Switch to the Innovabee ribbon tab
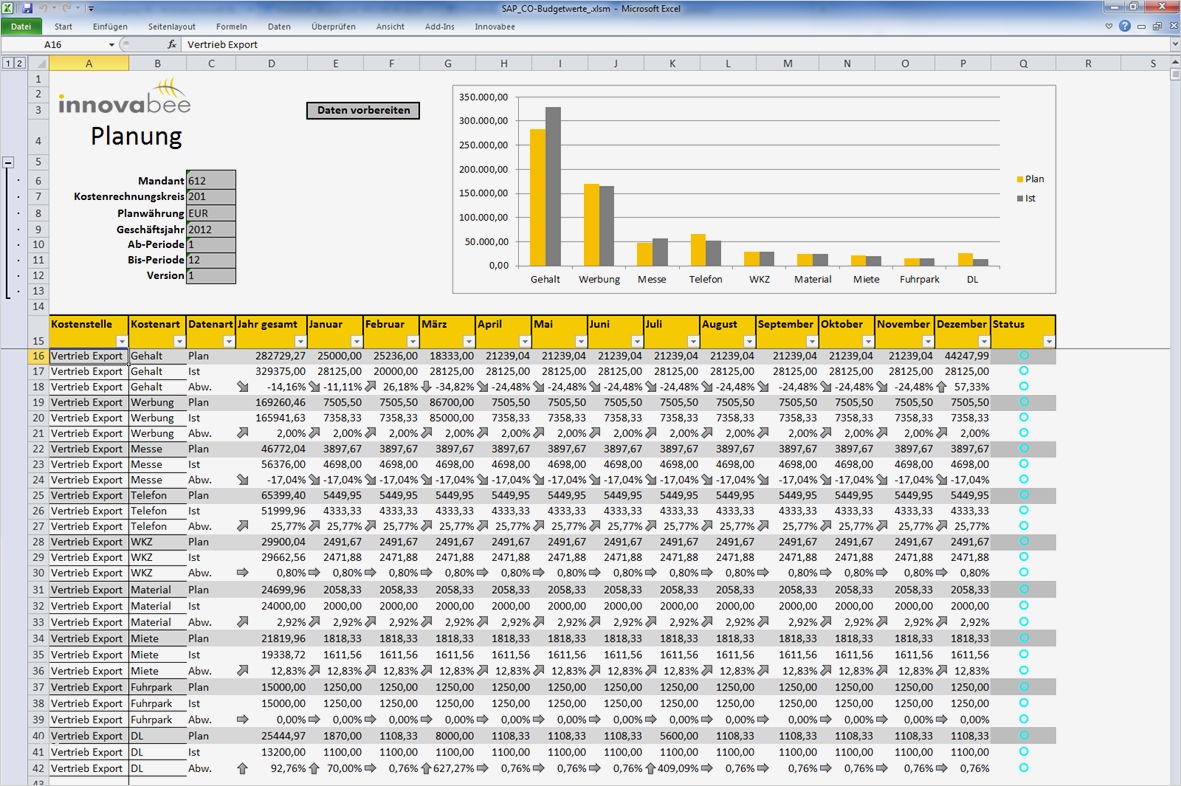Image resolution: width=1181 pixels, height=786 pixels. tap(494, 27)
